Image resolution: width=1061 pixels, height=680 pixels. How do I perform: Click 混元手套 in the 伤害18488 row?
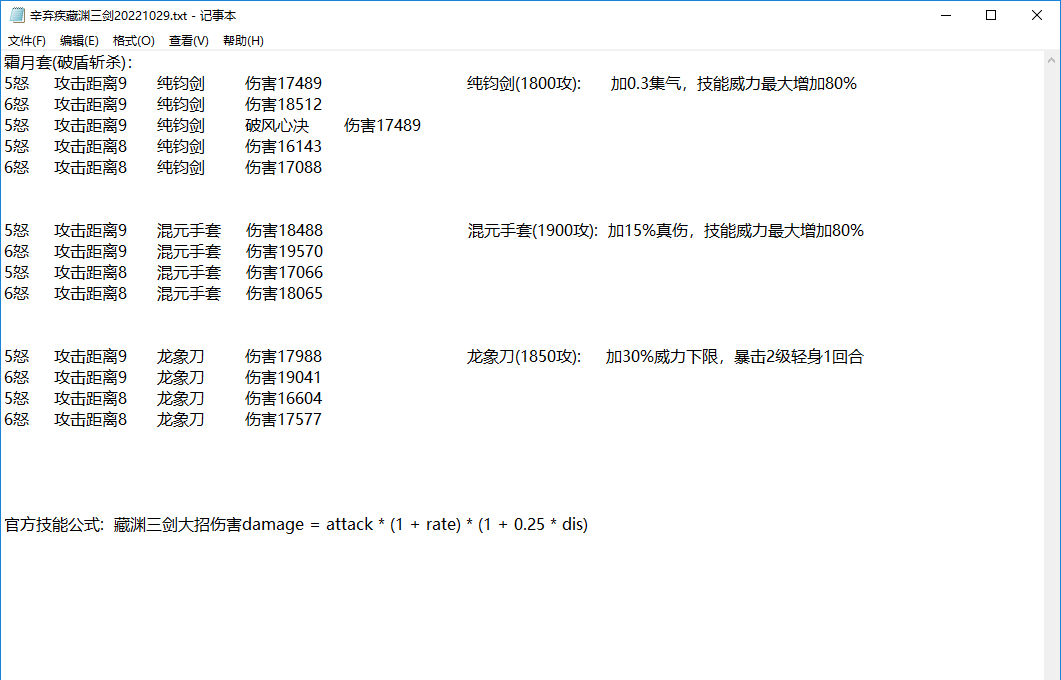tap(189, 230)
